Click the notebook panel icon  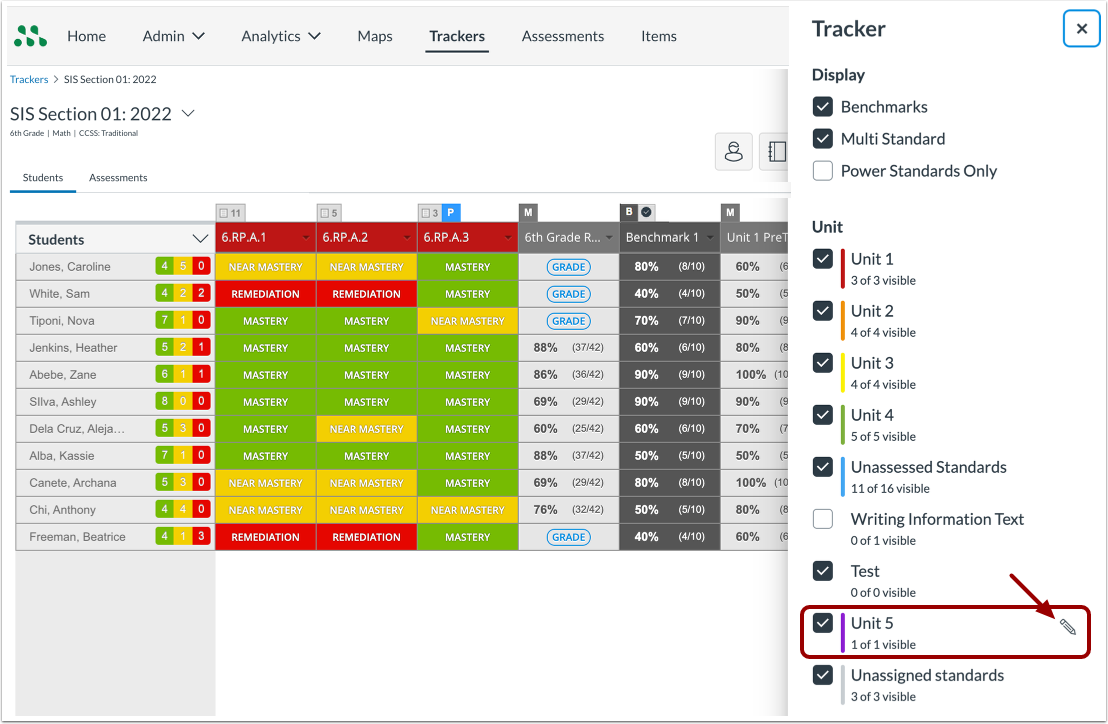(775, 151)
